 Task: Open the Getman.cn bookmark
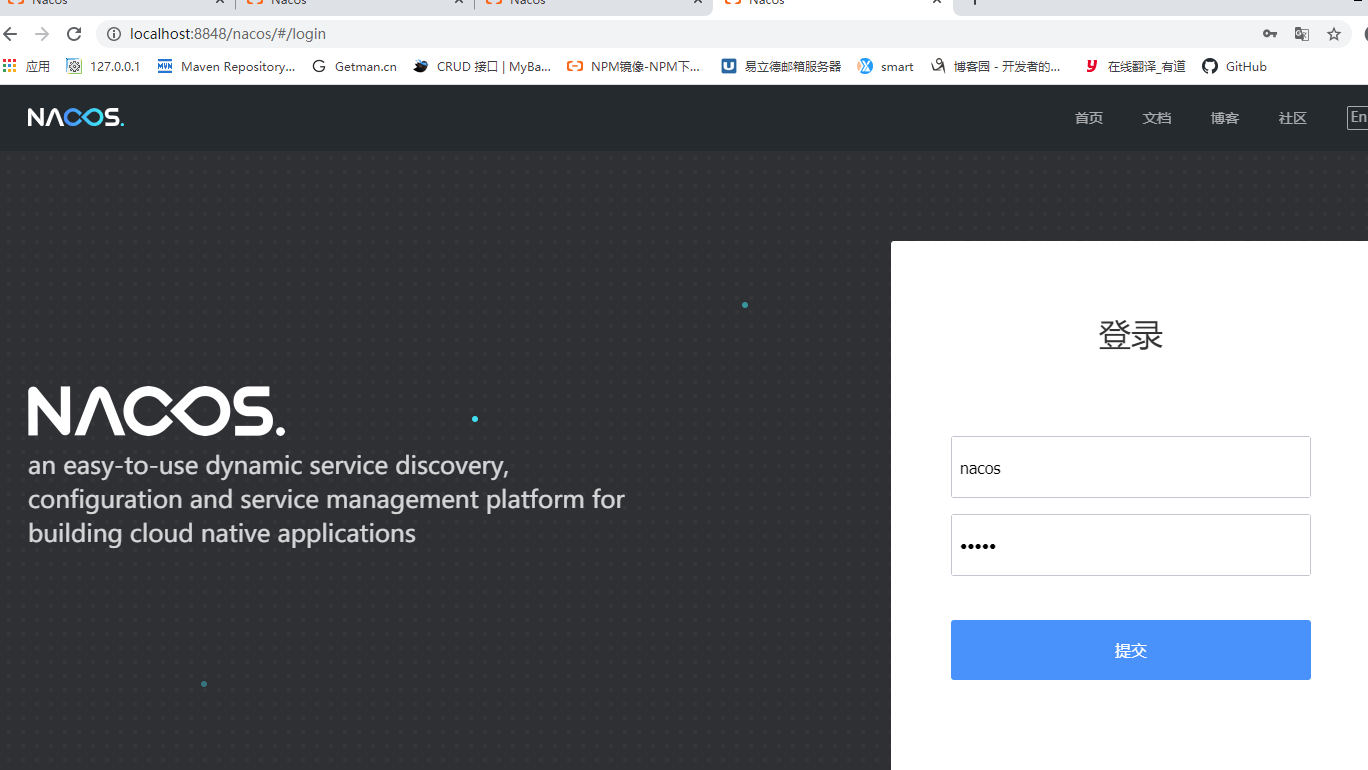pos(354,67)
